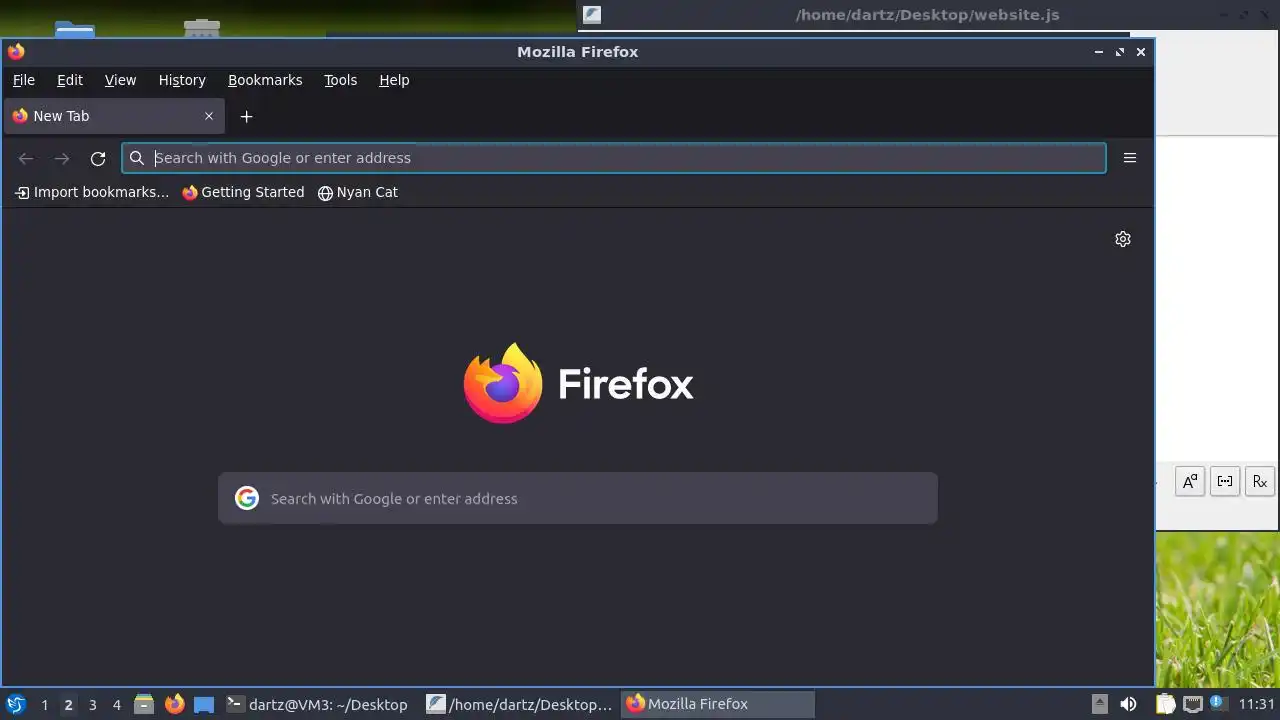Viewport: 1280px width, 720px height.
Task: Toggle match case in website.js editor
Action: click(x=1190, y=481)
